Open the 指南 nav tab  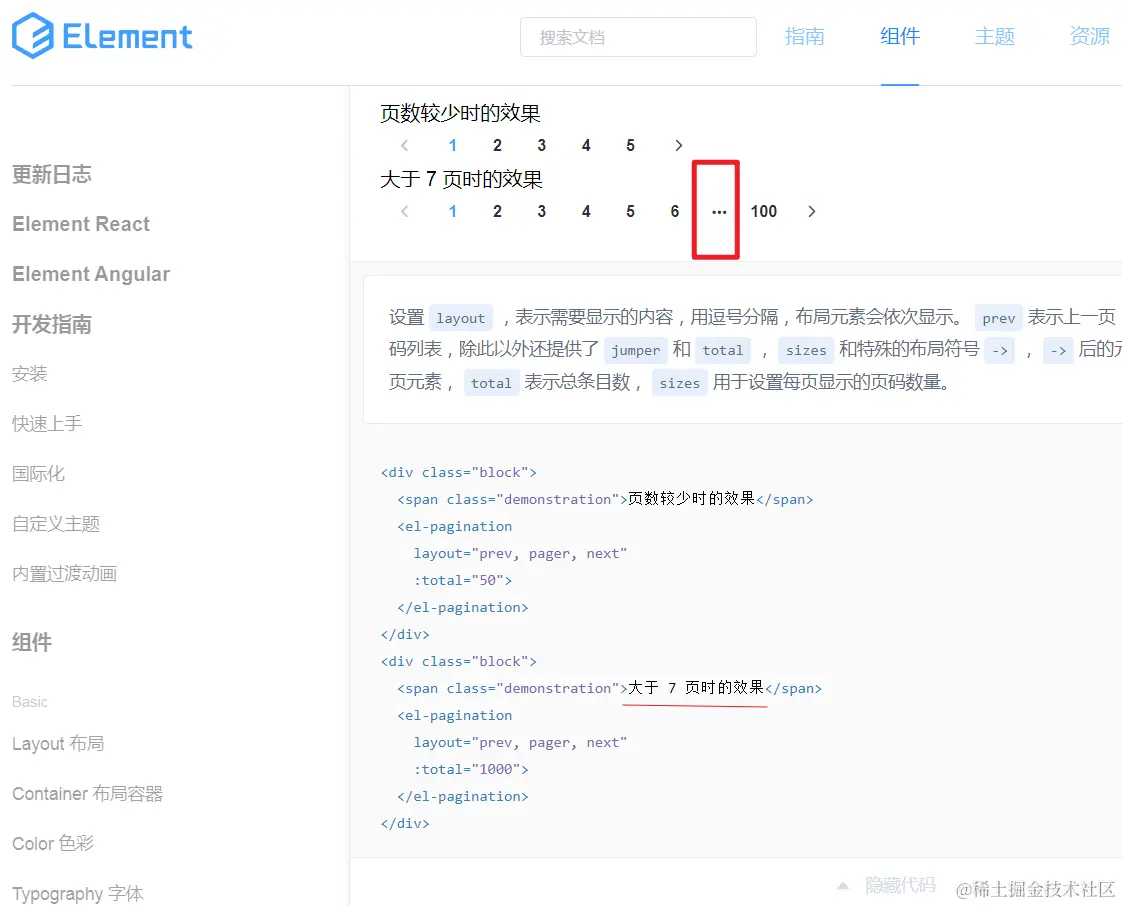(x=804, y=36)
